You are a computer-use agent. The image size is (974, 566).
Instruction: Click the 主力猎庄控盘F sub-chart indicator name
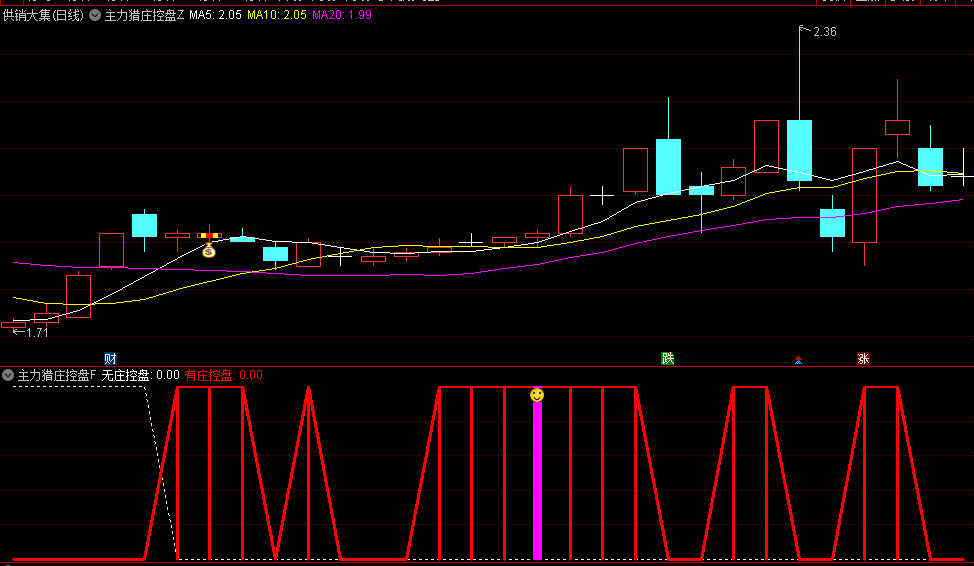point(57,375)
